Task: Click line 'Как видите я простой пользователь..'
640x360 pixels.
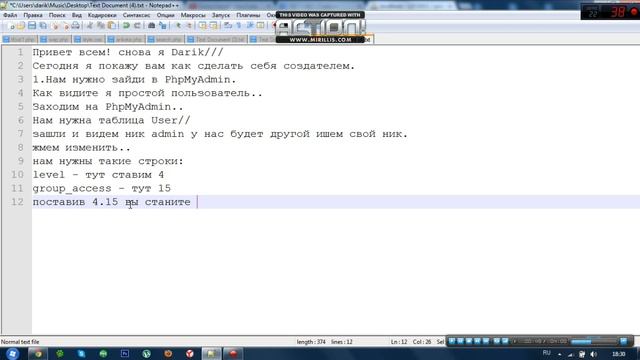Action: pyautogui.click(x=147, y=93)
